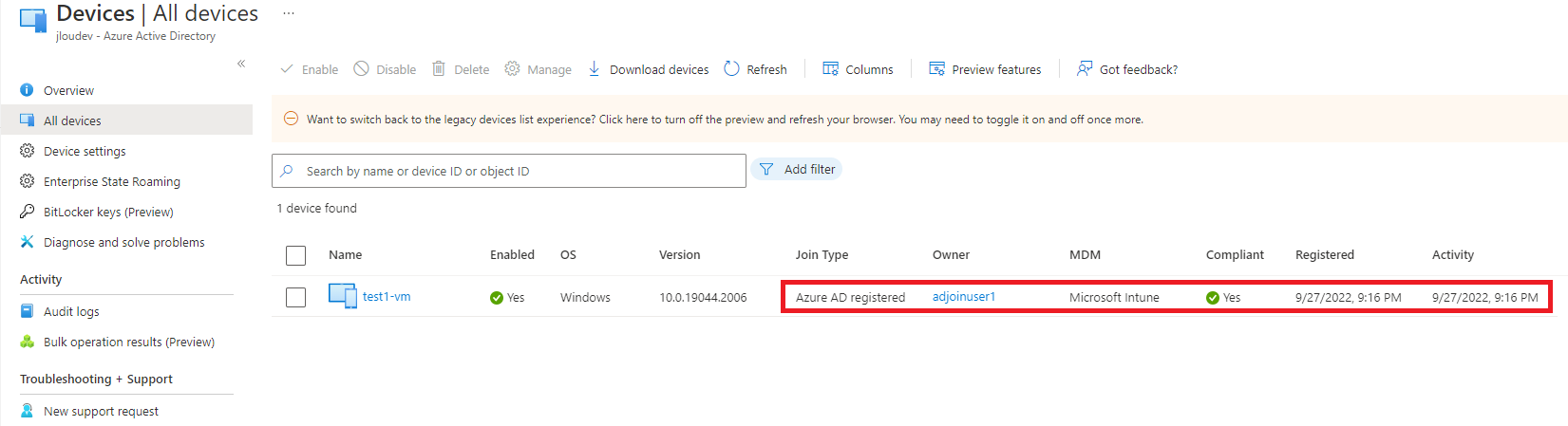Image resolution: width=1568 pixels, height=426 pixels.
Task: Click the banner minus circle icon
Action: click(292, 119)
